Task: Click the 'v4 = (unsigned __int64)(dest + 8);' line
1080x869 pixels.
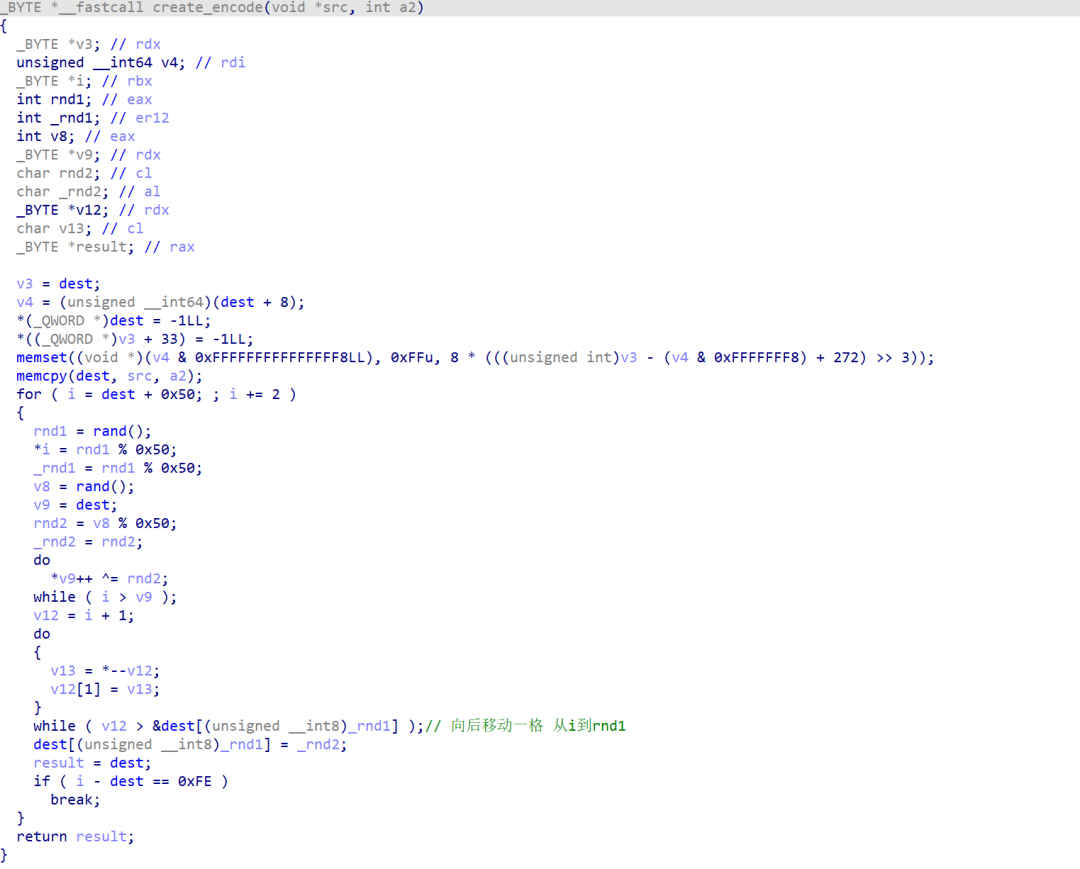Action: [160, 302]
